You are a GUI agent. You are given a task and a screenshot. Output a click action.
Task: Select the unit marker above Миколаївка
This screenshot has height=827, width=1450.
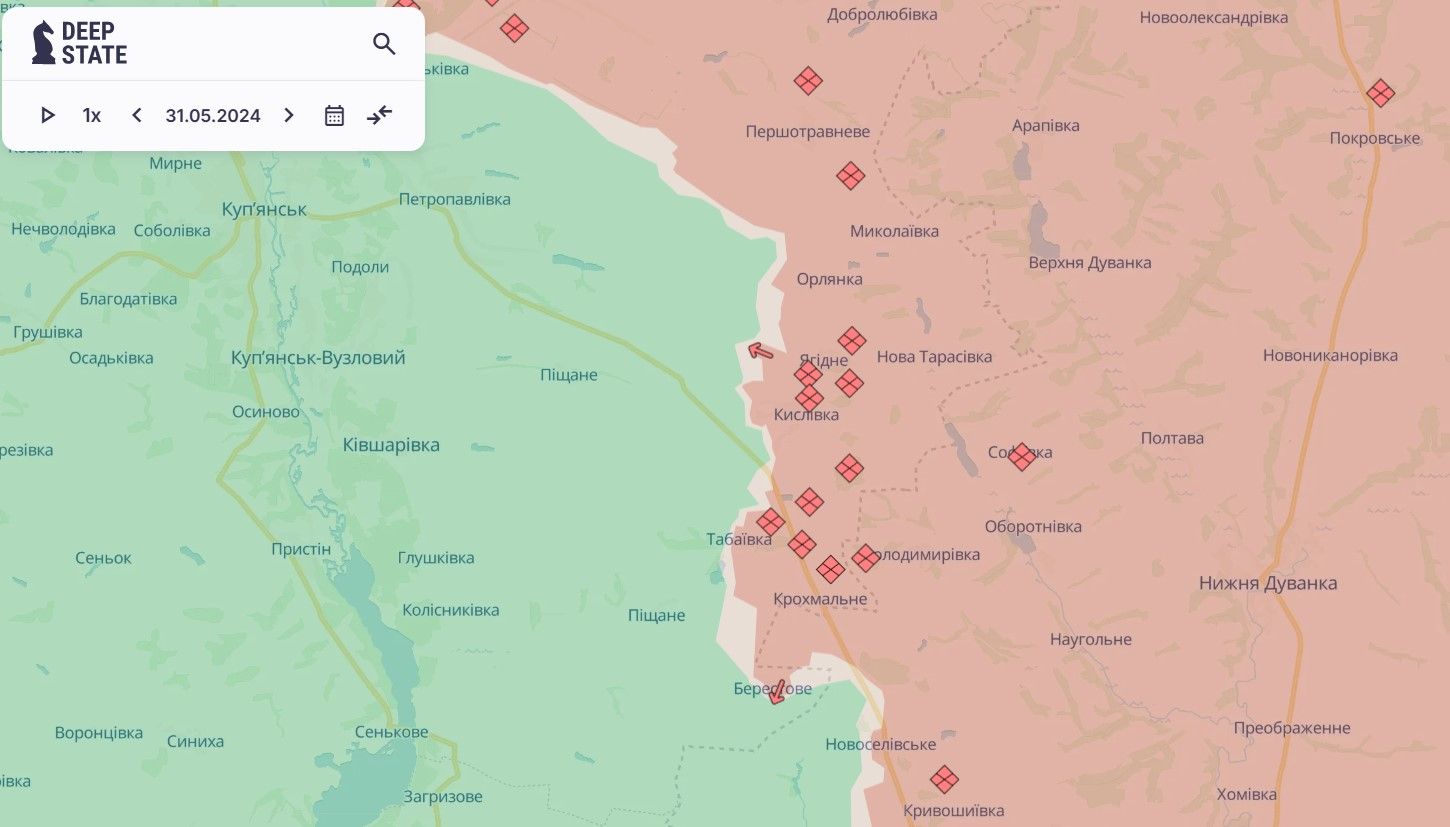click(x=850, y=176)
